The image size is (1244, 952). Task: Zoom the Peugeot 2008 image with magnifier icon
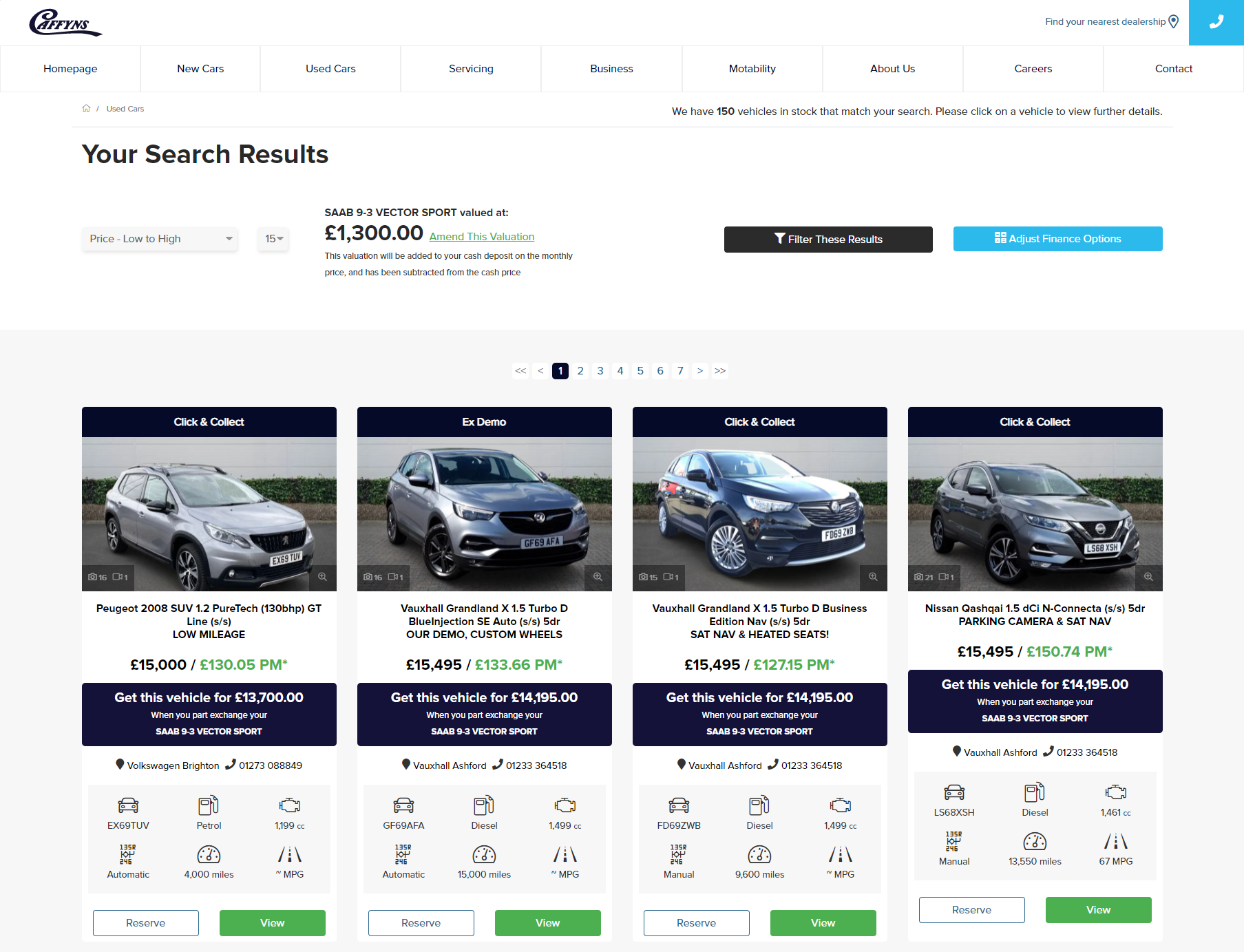click(x=322, y=577)
